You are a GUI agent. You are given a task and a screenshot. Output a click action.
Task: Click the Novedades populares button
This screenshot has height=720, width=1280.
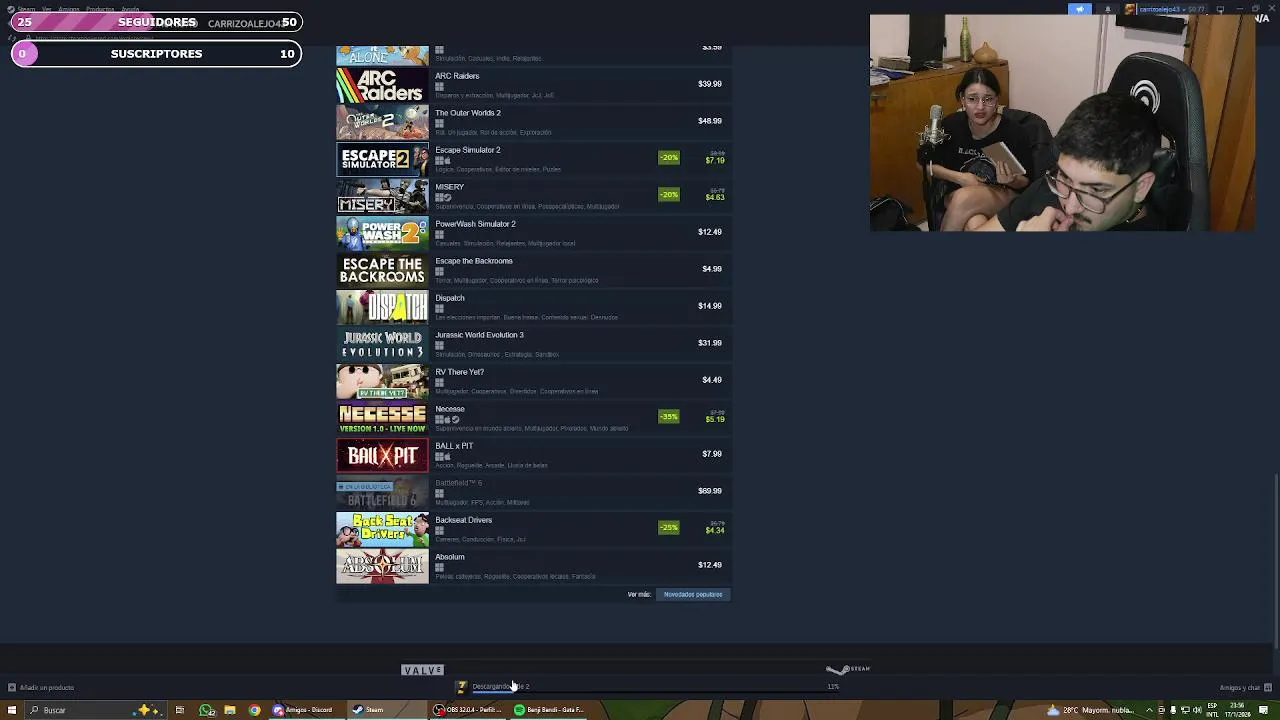[693, 594]
